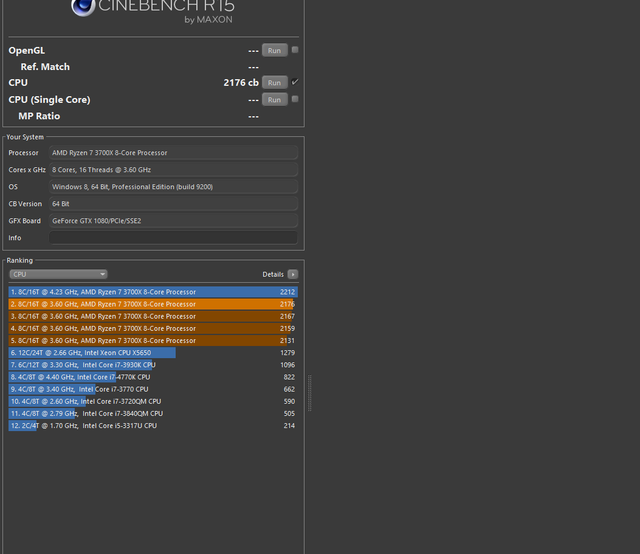This screenshot has width=640, height=554.
Task: Click the Ref. Match label
Action: 45,67
